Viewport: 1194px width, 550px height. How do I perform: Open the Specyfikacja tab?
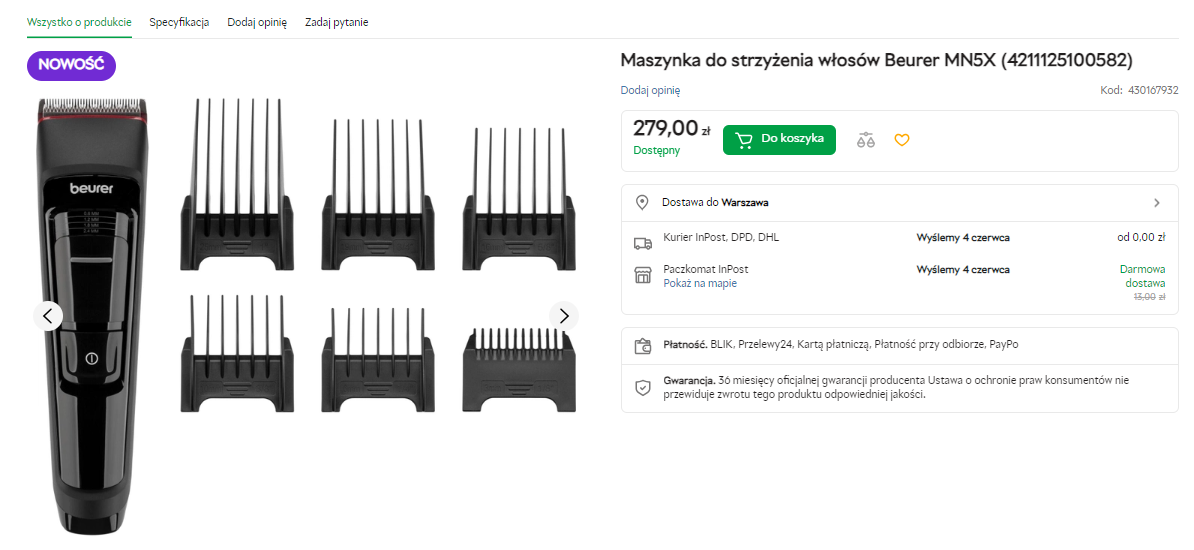[x=179, y=22]
